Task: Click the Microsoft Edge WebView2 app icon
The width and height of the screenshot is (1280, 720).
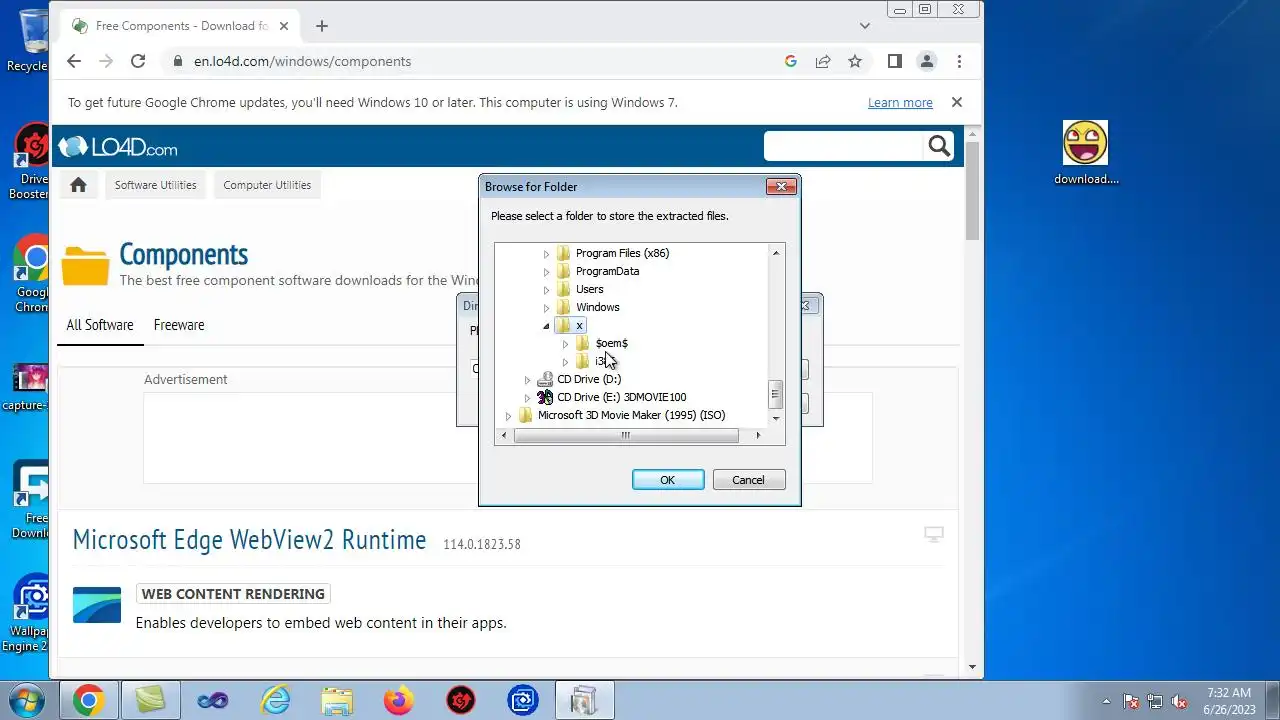Action: [x=97, y=605]
